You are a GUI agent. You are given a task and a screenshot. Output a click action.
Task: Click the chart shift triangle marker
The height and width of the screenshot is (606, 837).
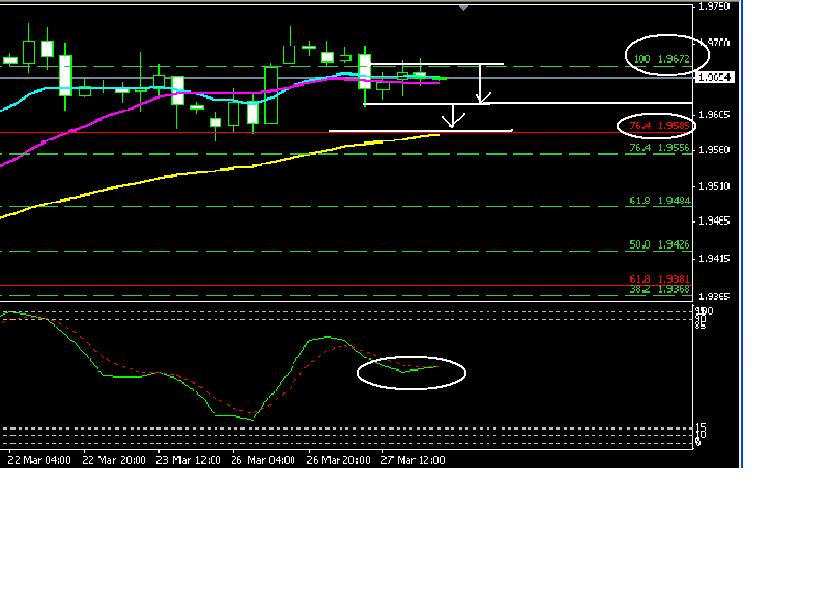(463, 7)
